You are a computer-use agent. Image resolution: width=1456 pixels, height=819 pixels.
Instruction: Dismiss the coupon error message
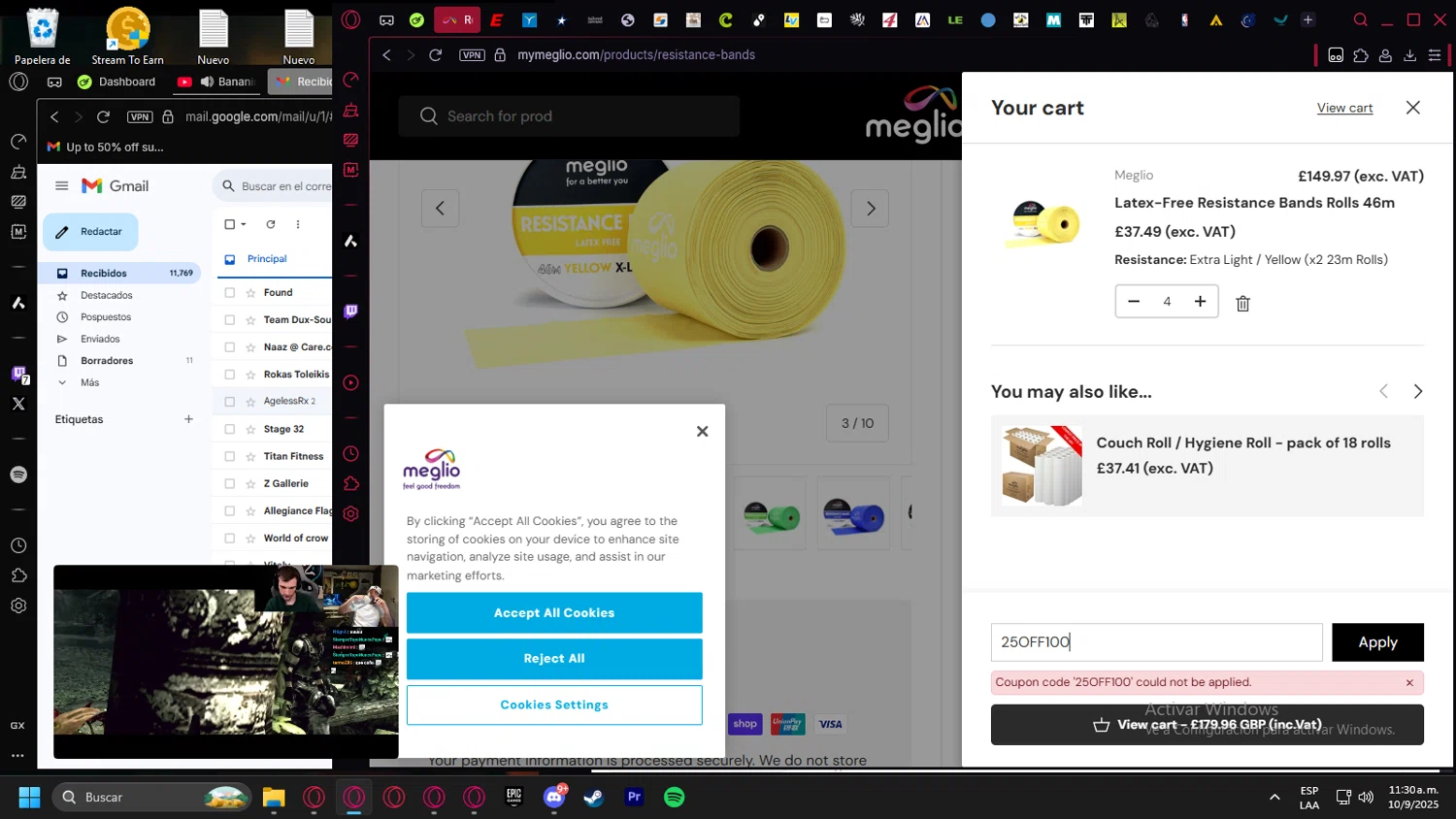(1409, 683)
